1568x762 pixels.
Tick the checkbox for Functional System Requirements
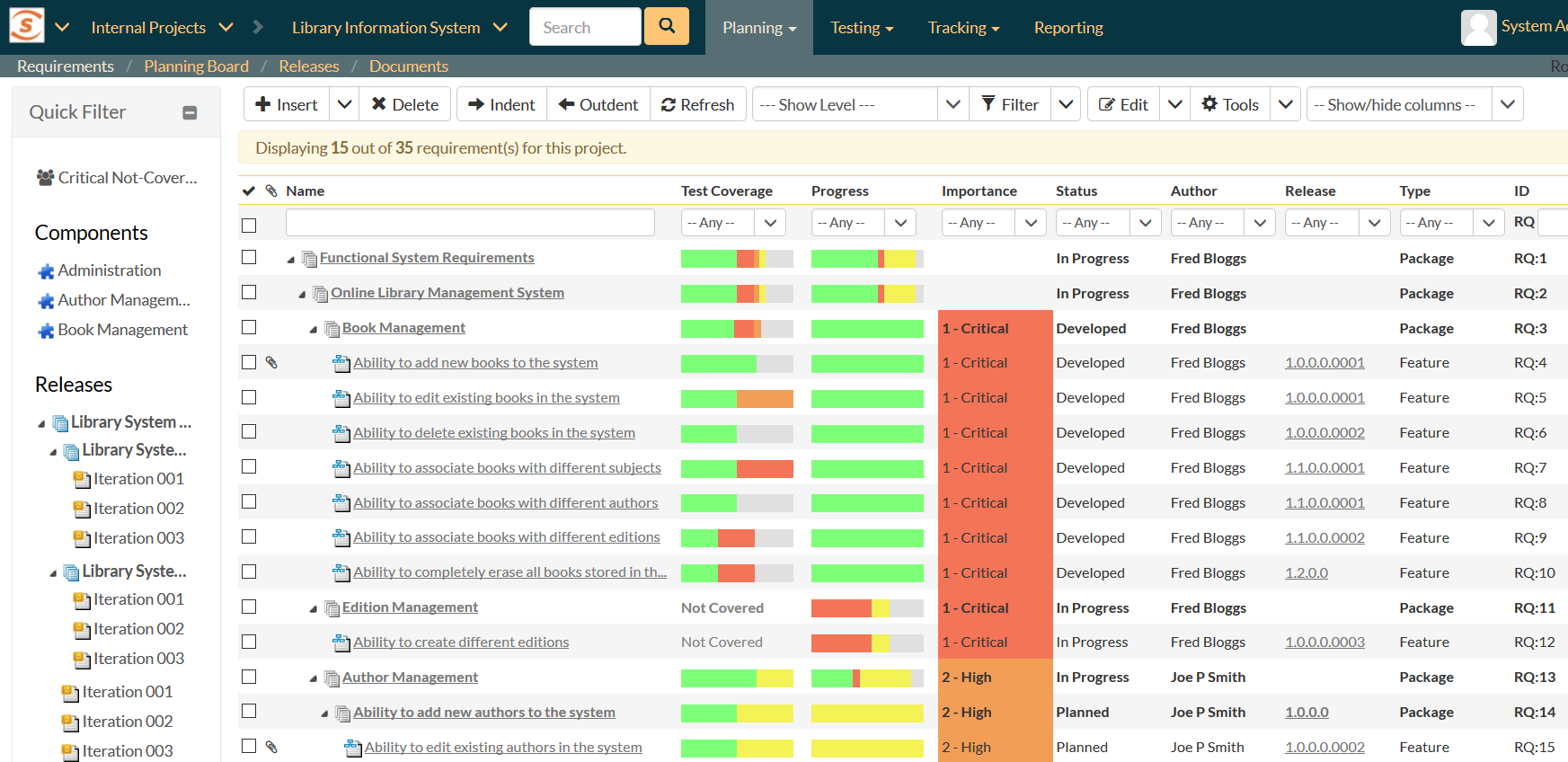click(249, 258)
